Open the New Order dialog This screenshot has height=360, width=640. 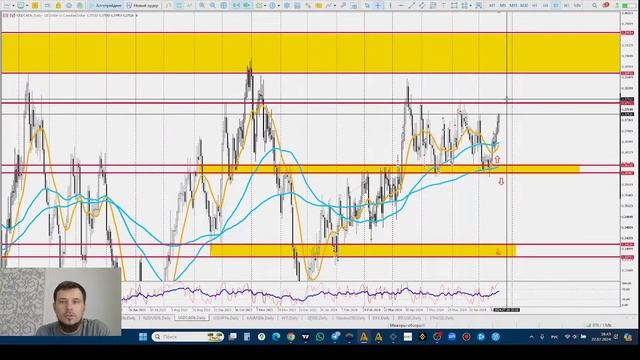click(x=142, y=6)
